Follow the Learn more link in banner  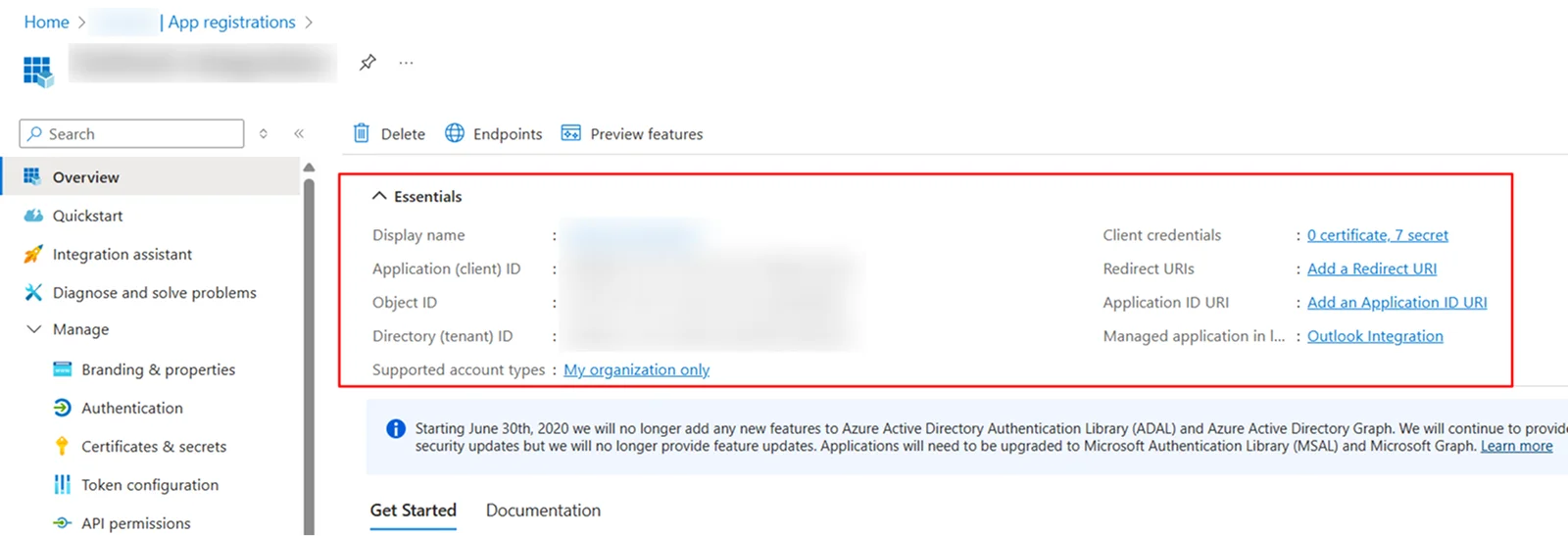(1516, 446)
